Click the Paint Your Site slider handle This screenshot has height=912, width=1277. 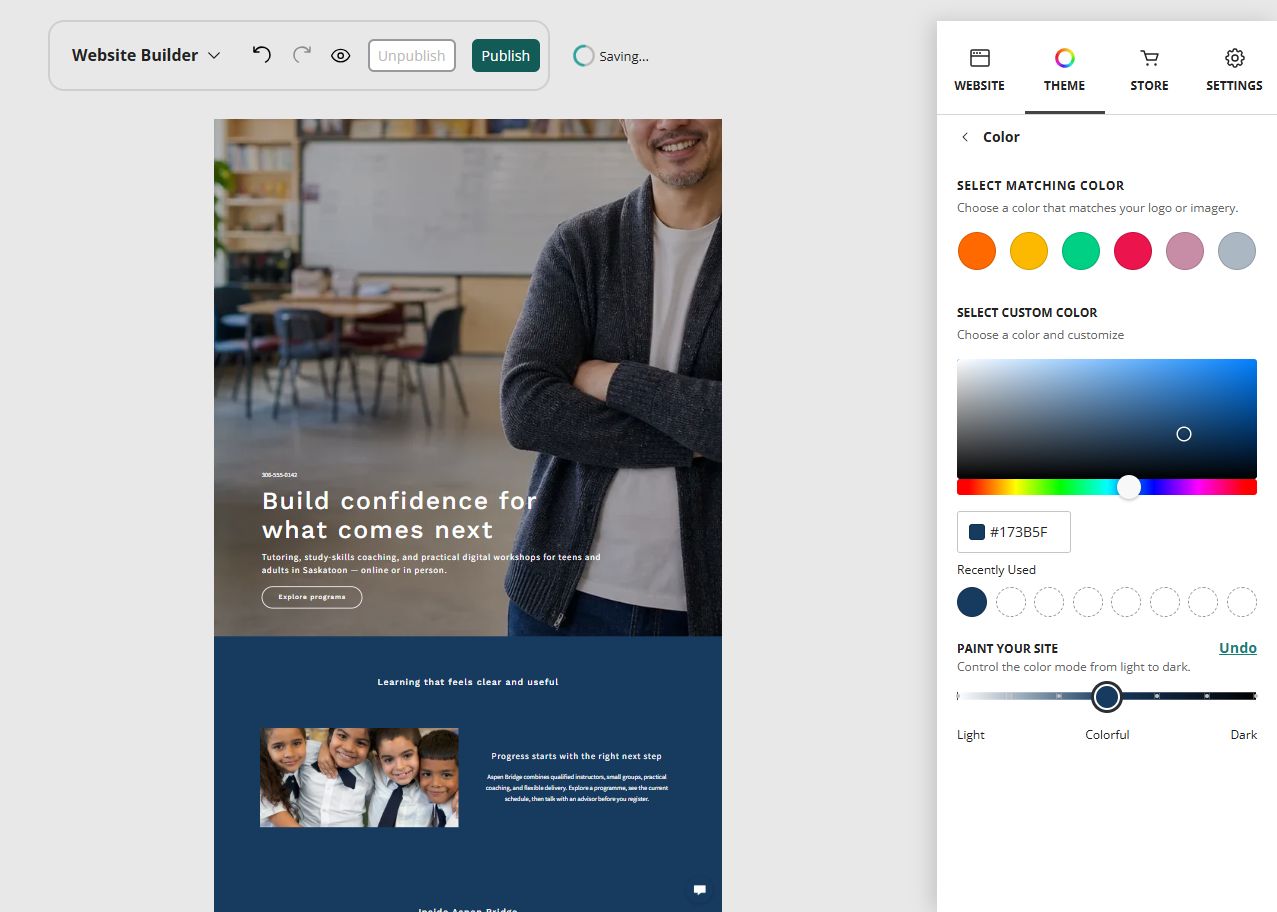click(x=1106, y=697)
